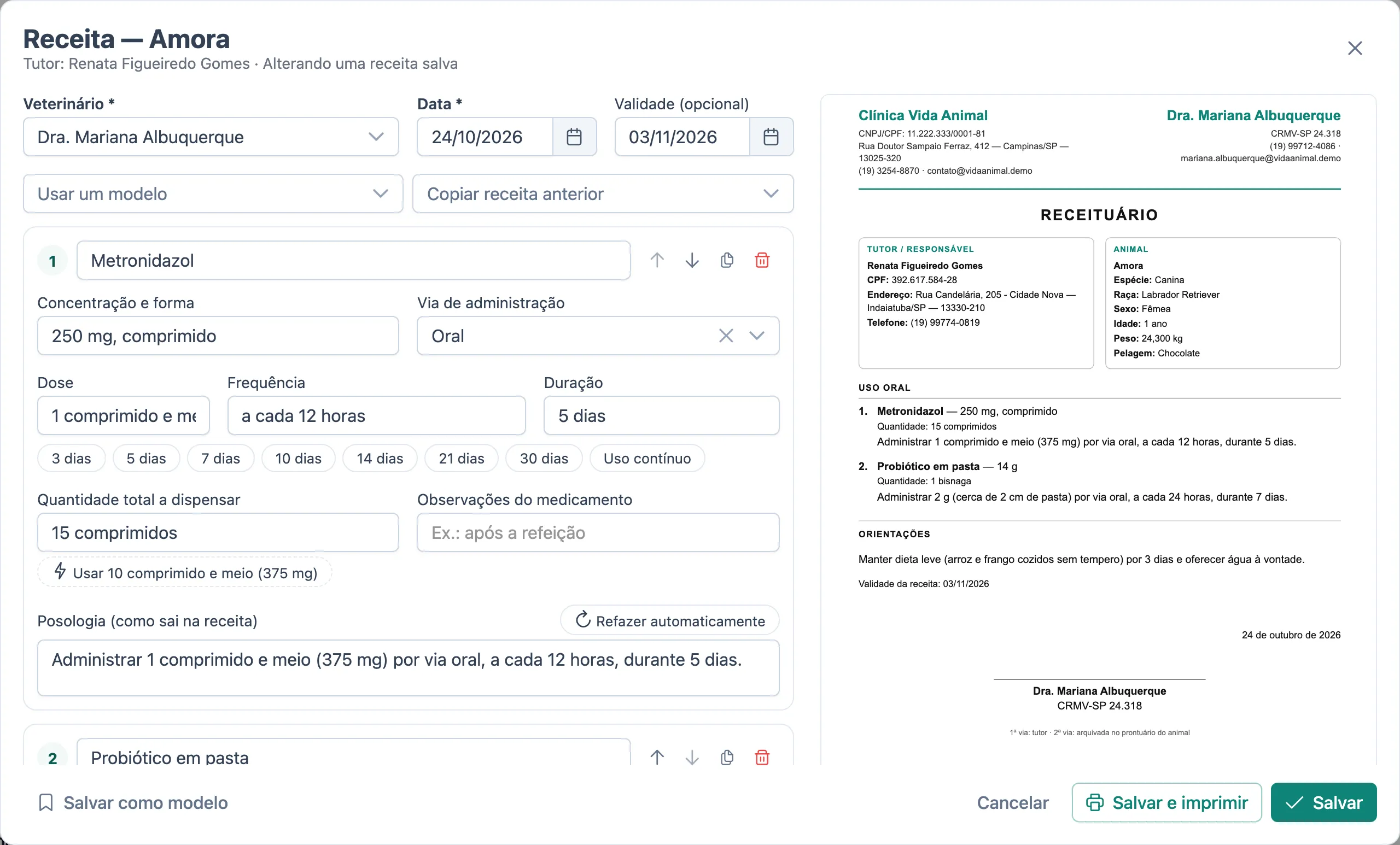Expand Copiar receita anterior list
The width and height of the screenshot is (1400, 845).
tap(603, 193)
